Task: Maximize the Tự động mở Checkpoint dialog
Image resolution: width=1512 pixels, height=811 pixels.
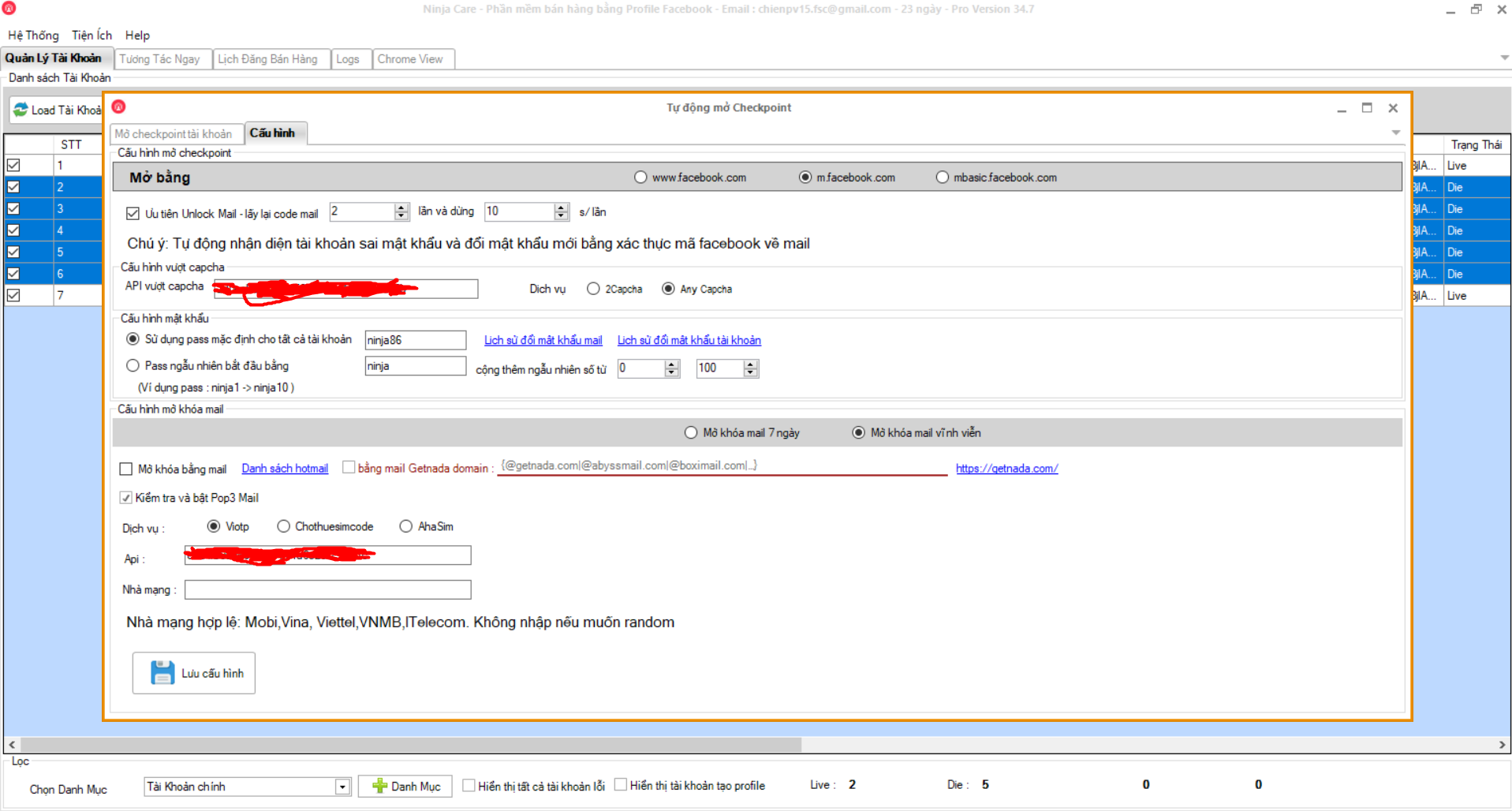Action: coord(1367,107)
